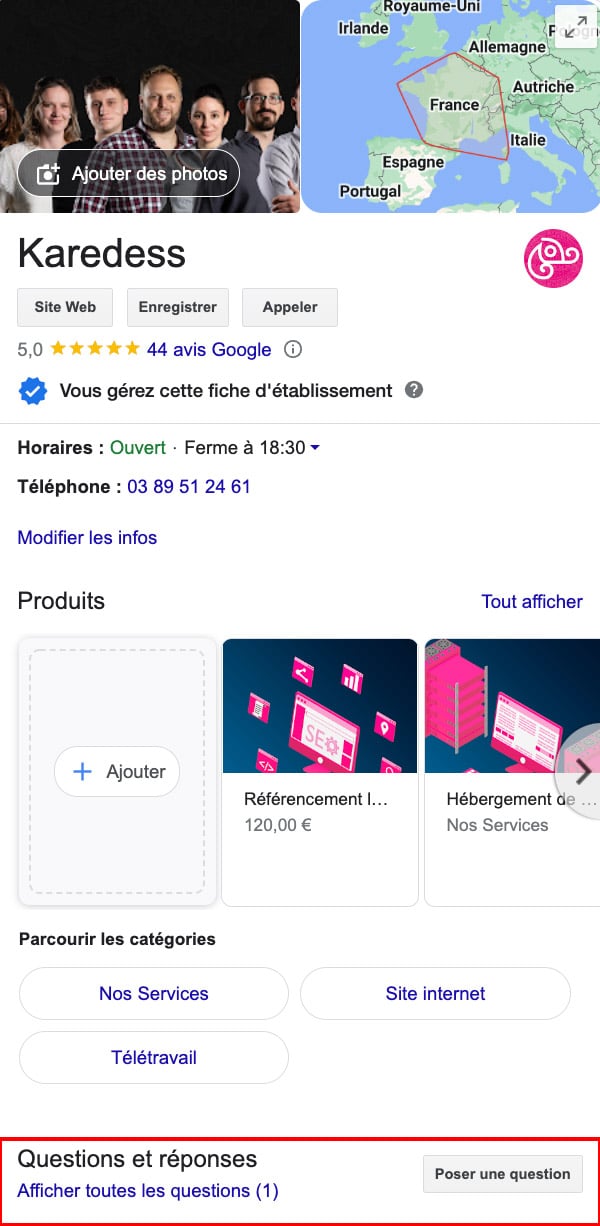Open the Référencement product card
The height and width of the screenshot is (1226, 600).
pos(319,771)
